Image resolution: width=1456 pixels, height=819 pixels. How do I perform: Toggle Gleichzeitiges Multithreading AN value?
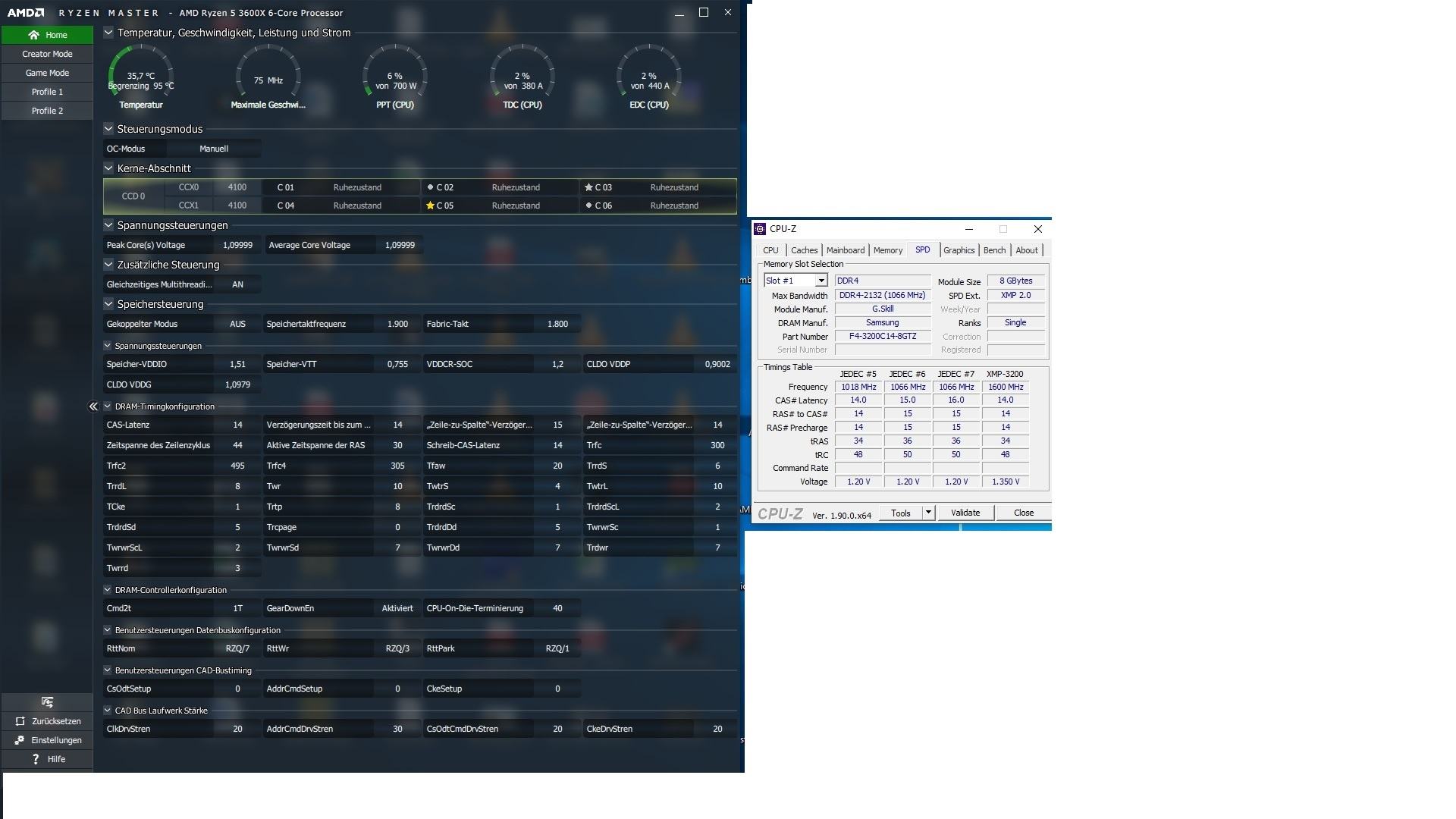click(237, 284)
